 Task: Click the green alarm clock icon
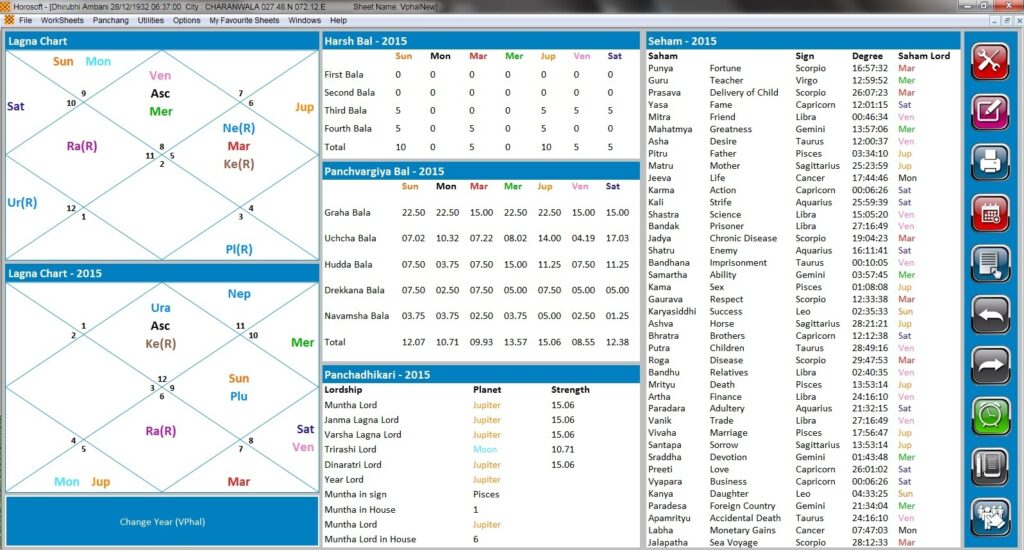point(990,416)
